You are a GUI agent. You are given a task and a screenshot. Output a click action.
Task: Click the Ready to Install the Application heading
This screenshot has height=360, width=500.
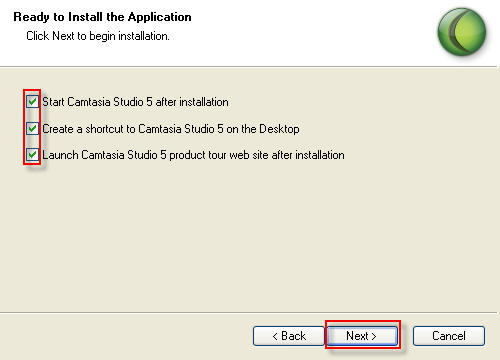click(x=102, y=17)
